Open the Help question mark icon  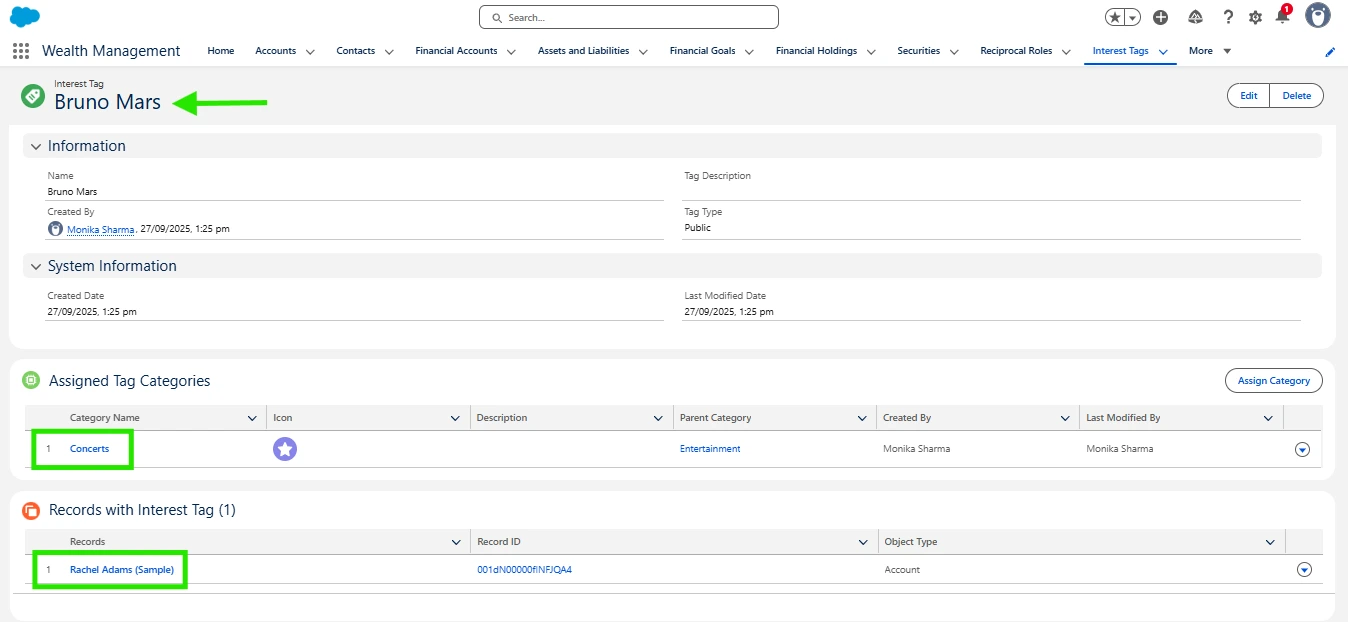(x=1227, y=17)
